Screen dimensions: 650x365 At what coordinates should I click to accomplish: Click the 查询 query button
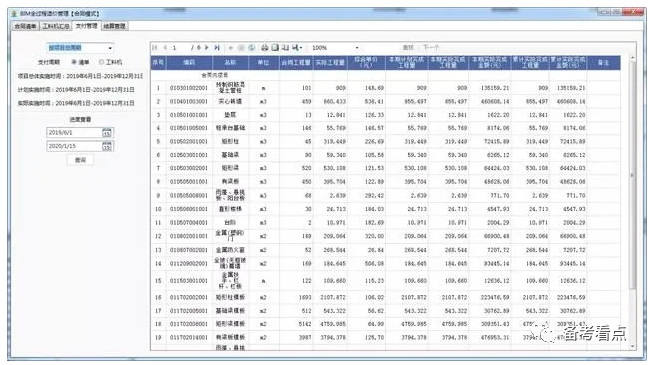tap(80, 160)
